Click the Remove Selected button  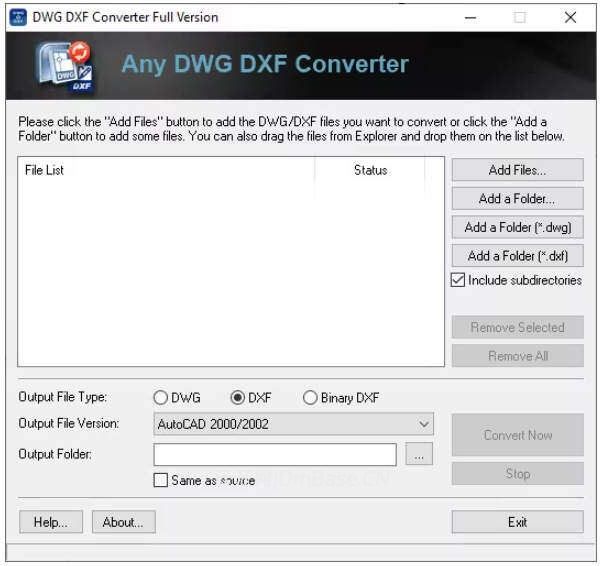coord(517,327)
